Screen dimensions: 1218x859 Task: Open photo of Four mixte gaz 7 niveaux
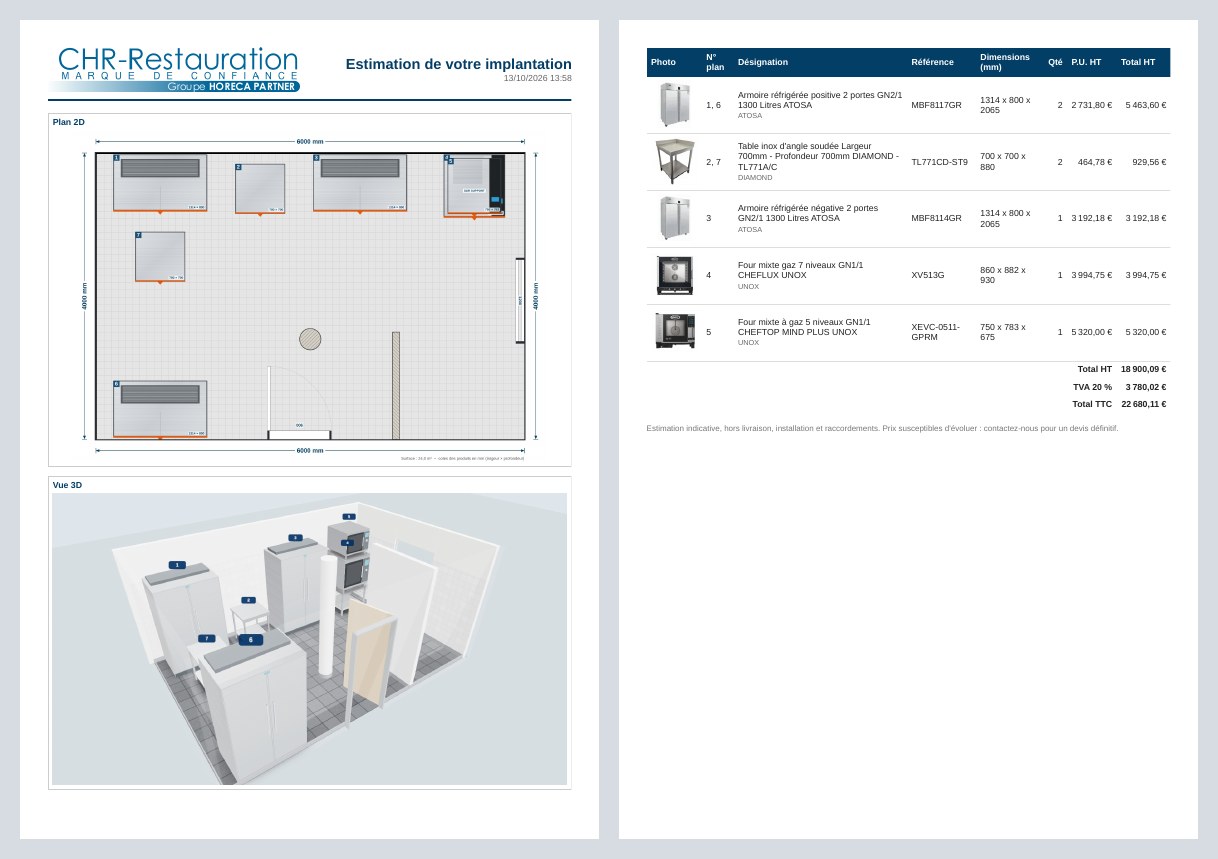(x=675, y=275)
